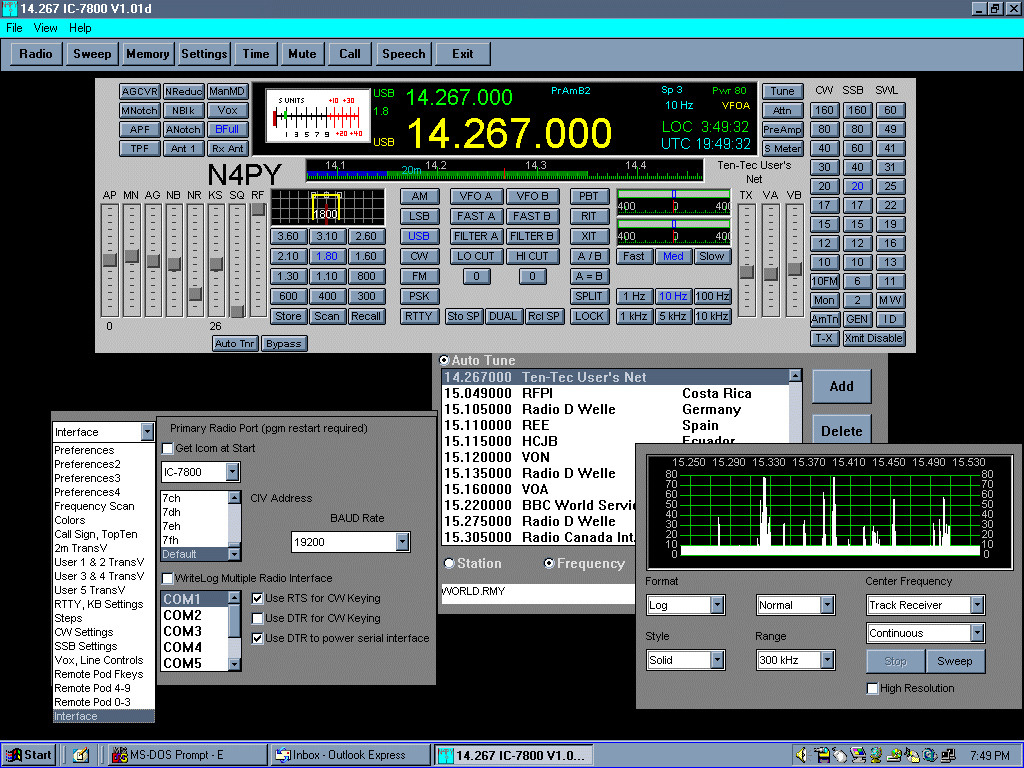Choose the Slow tuning speed button
This screenshot has width=1024, height=768.
coord(711,256)
